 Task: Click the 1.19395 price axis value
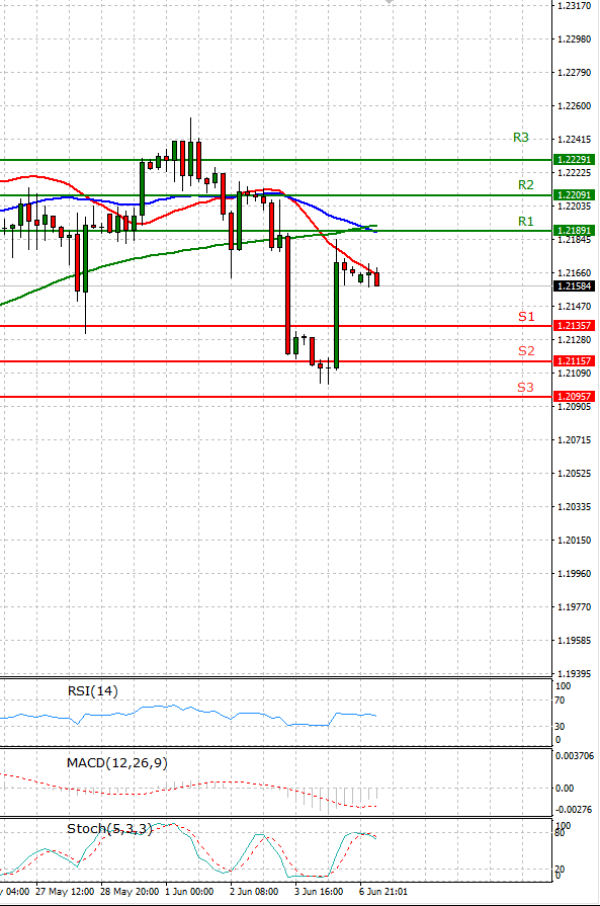click(574, 674)
